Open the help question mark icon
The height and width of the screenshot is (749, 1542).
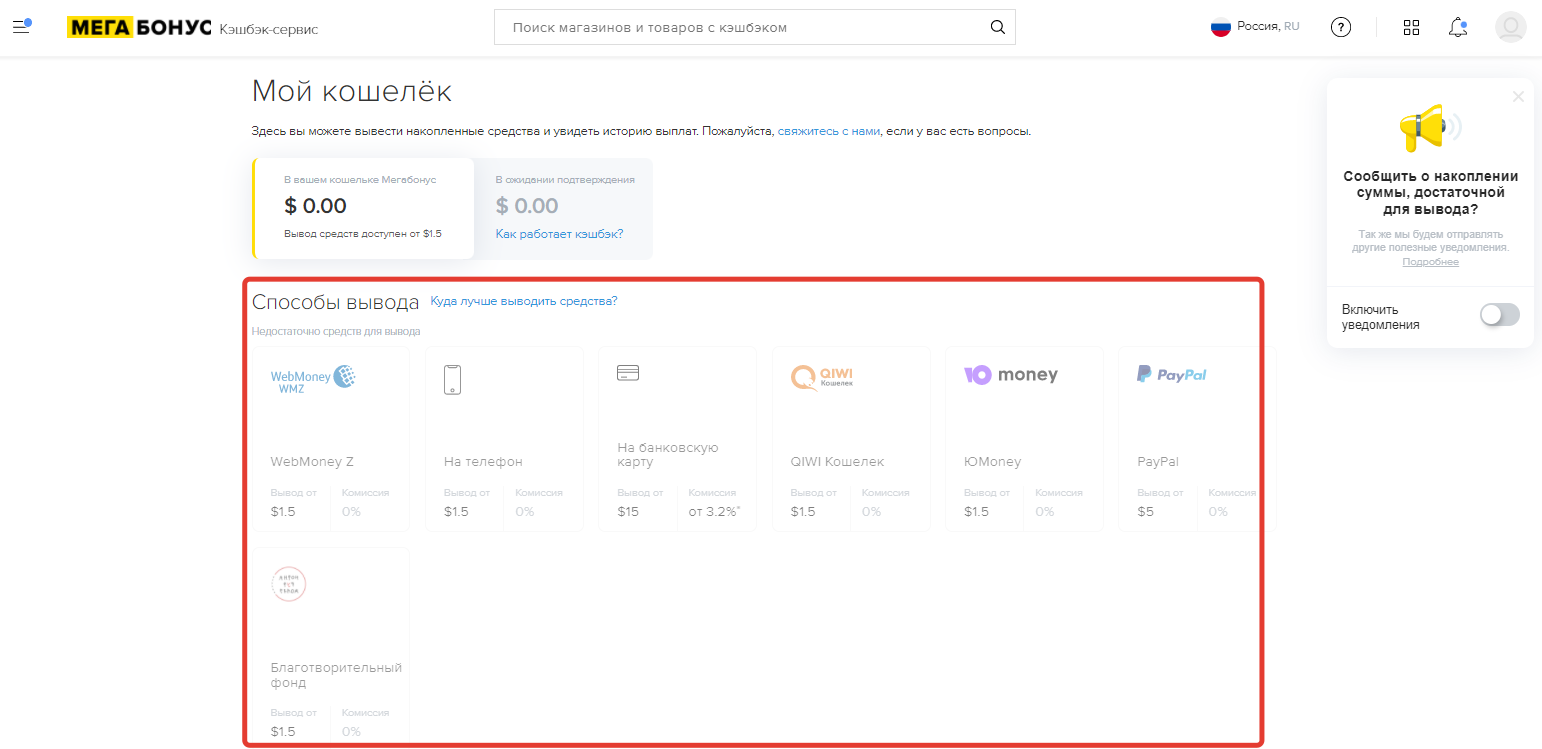[1341, 28]
